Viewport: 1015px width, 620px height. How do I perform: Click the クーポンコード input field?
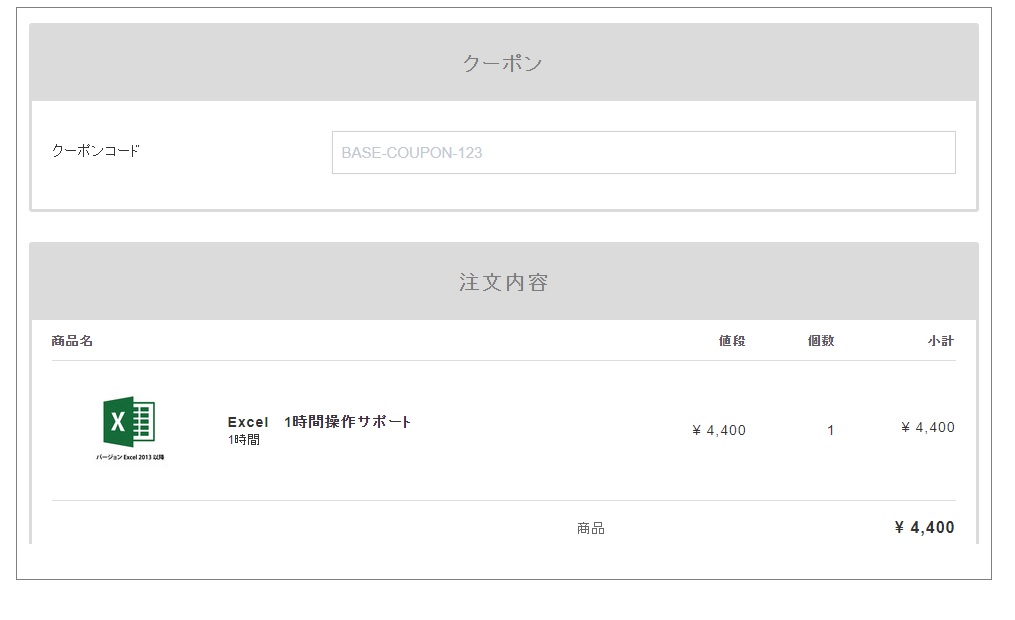[x=642, y=150]
